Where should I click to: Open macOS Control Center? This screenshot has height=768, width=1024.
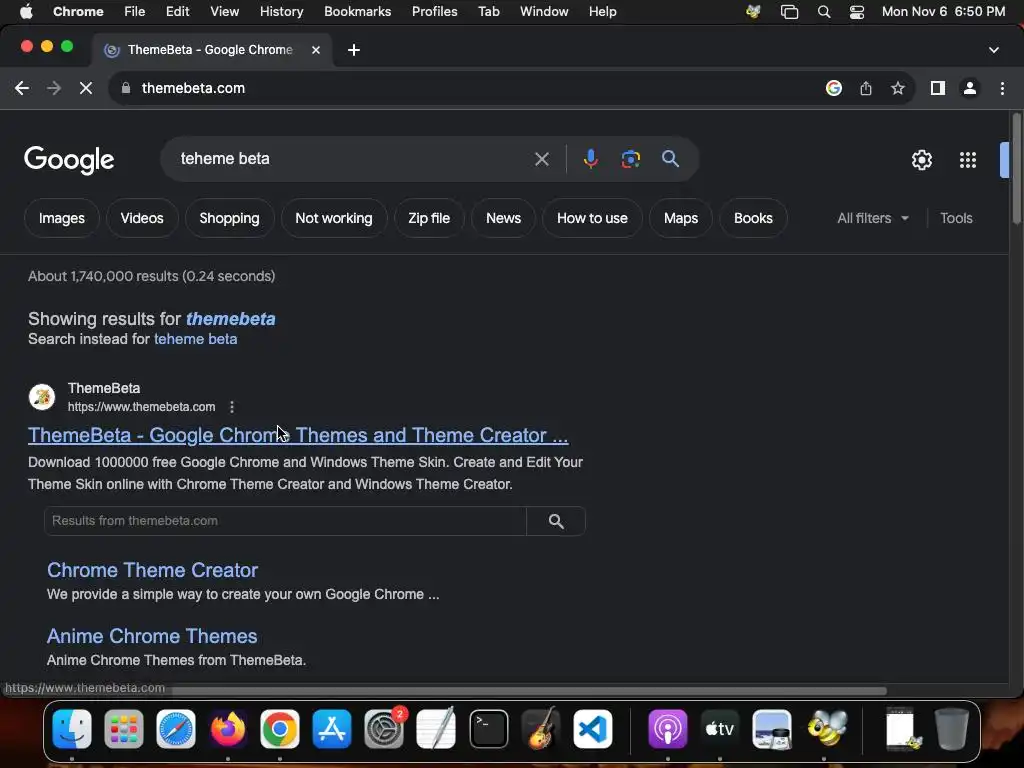[857, 12]
